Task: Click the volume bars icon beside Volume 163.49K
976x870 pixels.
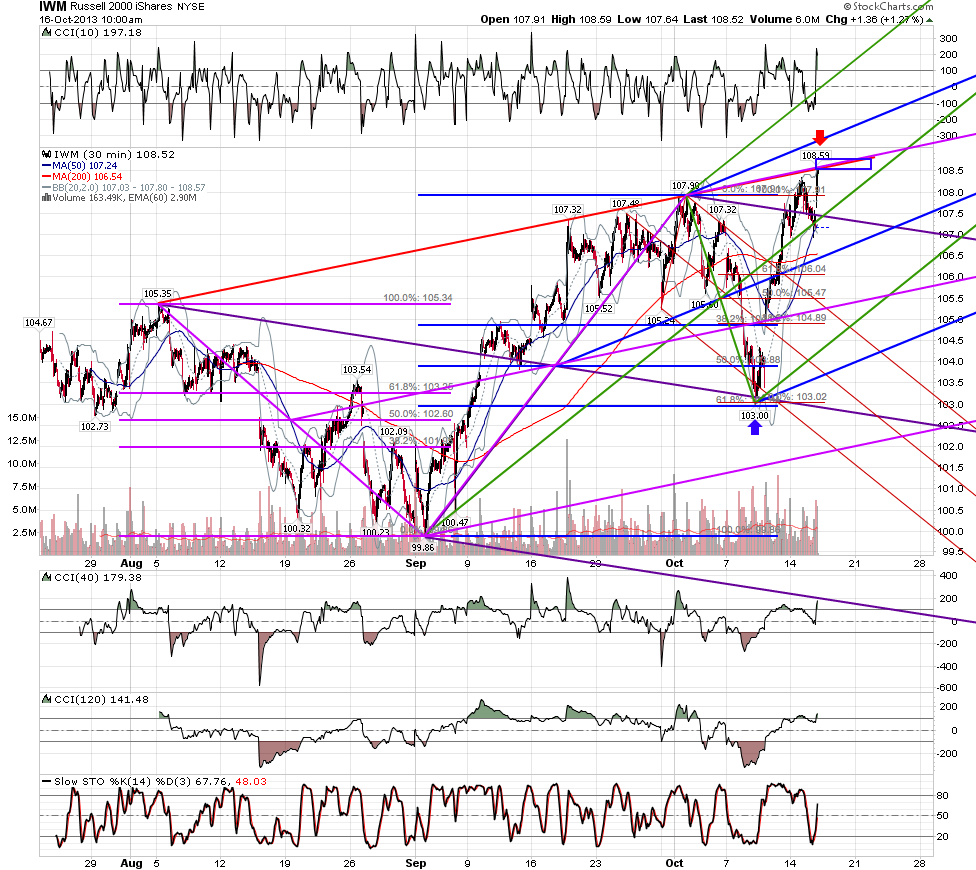Action: [x=46, y=198]
